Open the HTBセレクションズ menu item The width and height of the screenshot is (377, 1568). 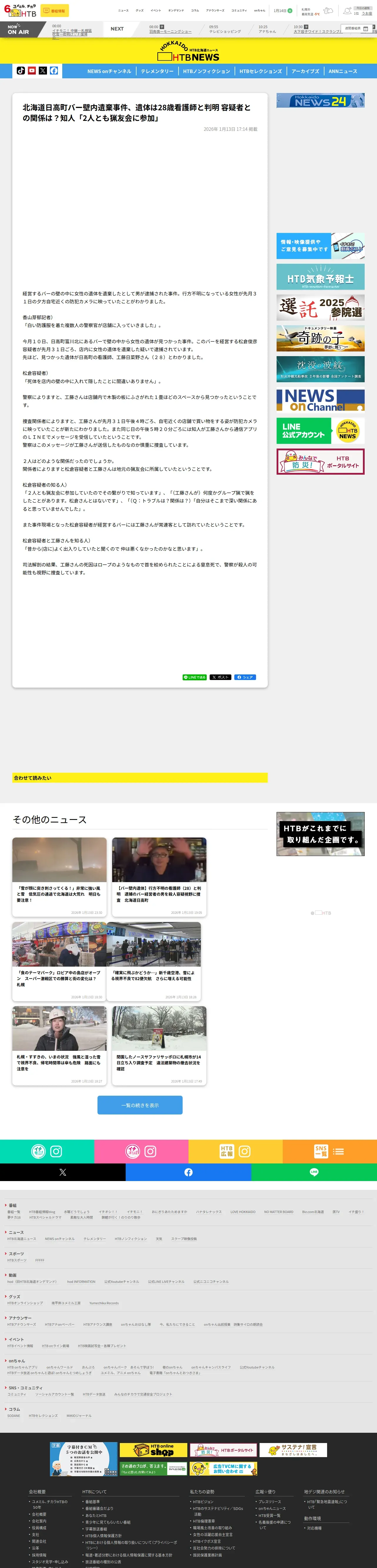(261, 71)
